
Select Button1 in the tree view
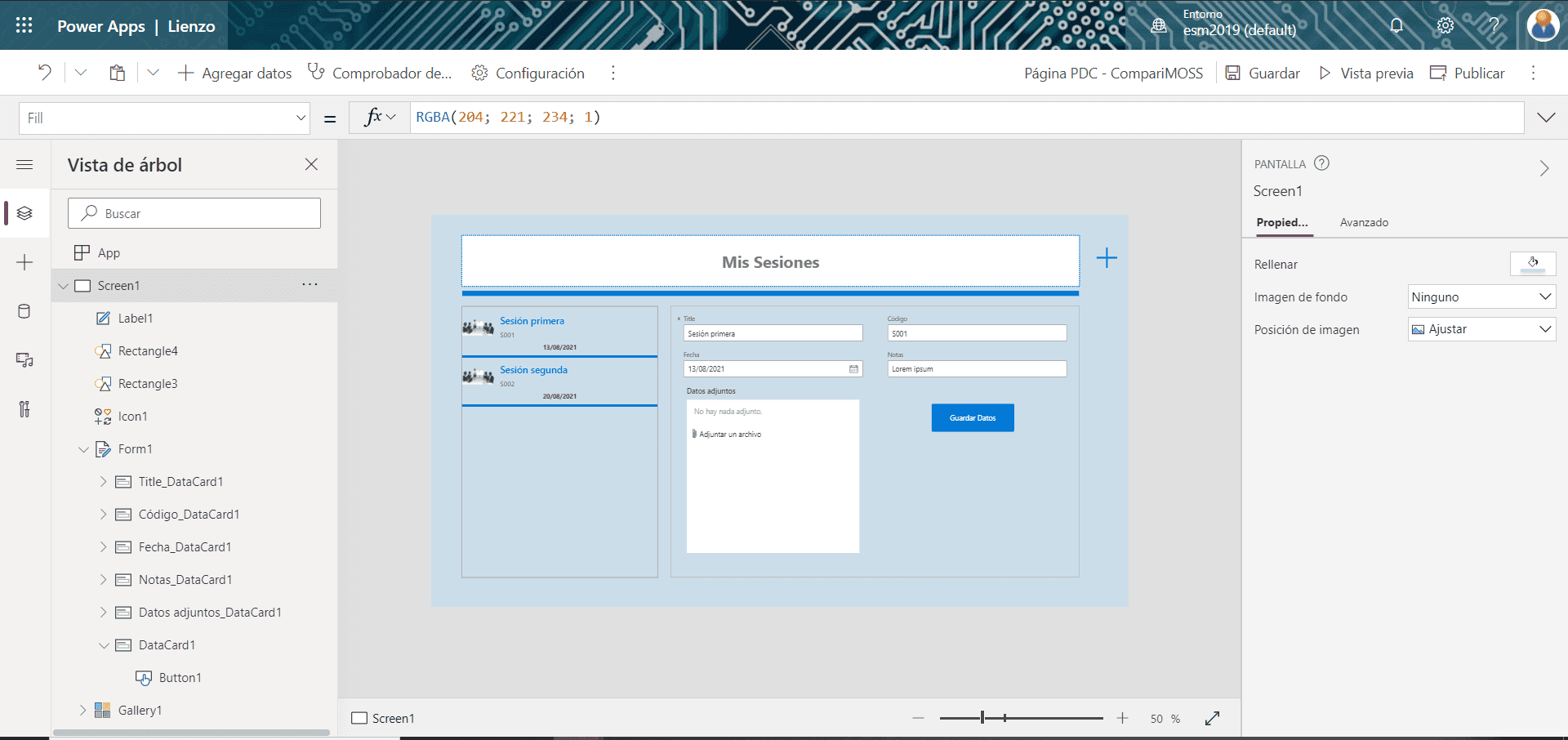[x=180, y=678]
